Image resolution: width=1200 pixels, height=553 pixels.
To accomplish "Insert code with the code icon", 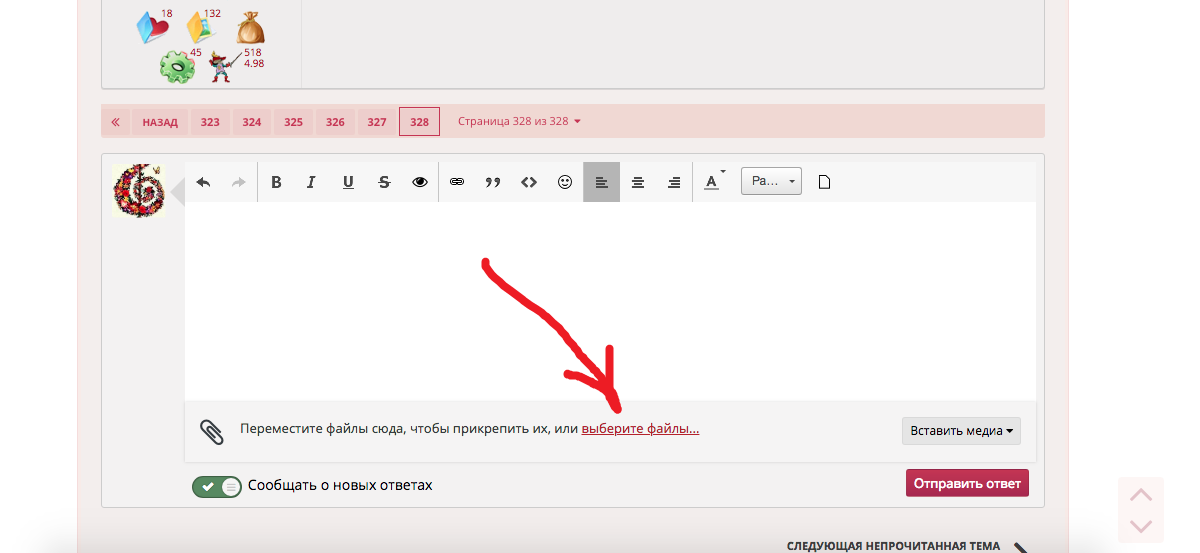I will click(529, 182).
